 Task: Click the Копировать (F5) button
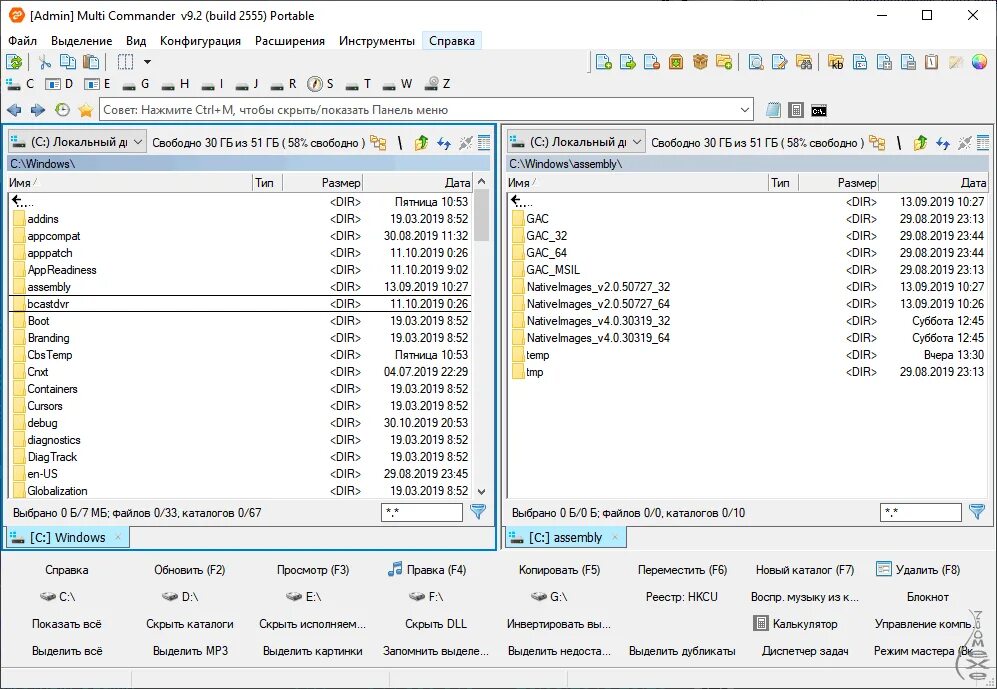point(560,570)
